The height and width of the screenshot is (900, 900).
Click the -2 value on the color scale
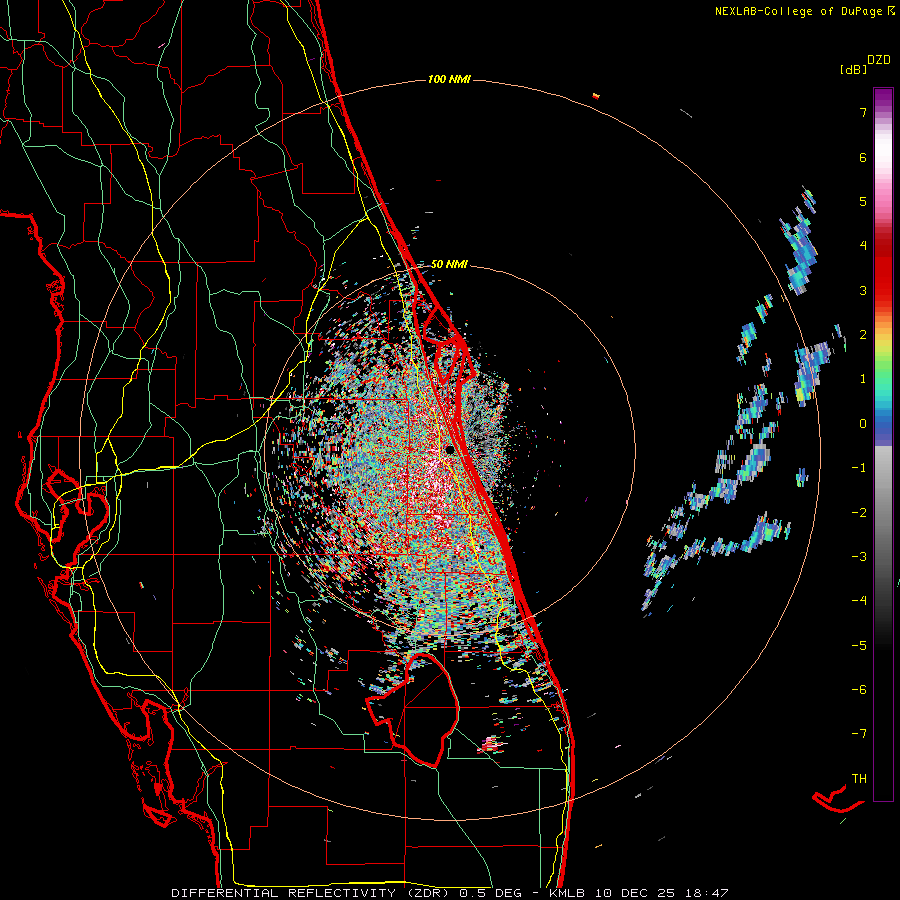[859, 513]
